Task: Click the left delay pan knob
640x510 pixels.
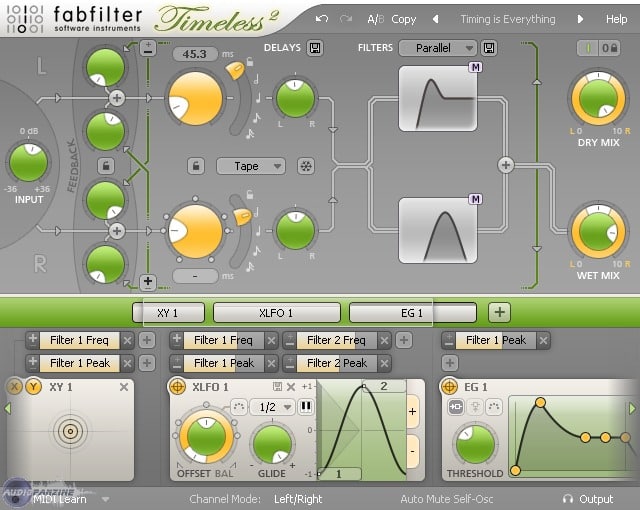Action: click(295, 98)
